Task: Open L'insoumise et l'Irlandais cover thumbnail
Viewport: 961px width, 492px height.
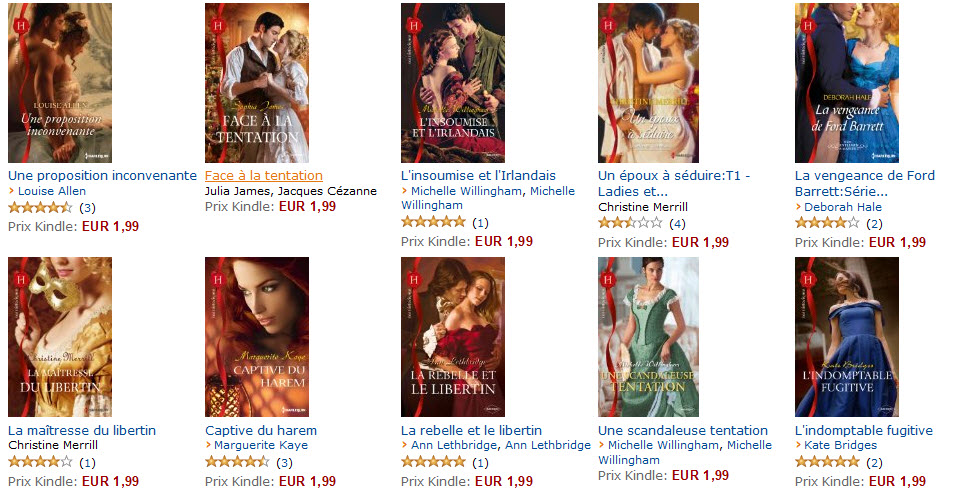Action: pyautogui.click(x=453, y=83)
